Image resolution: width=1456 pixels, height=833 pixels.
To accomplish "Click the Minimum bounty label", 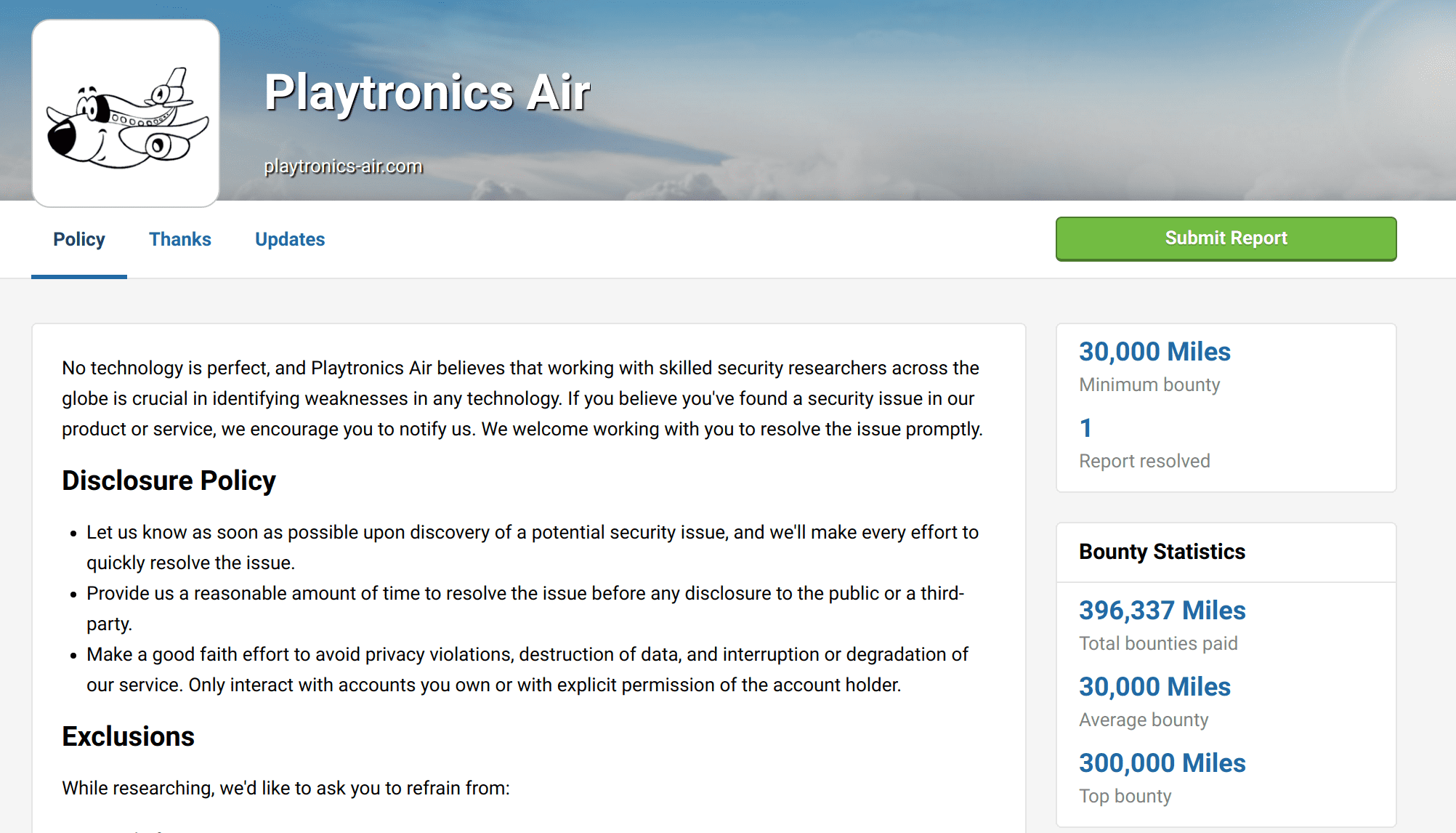I will click(1149, 385).
